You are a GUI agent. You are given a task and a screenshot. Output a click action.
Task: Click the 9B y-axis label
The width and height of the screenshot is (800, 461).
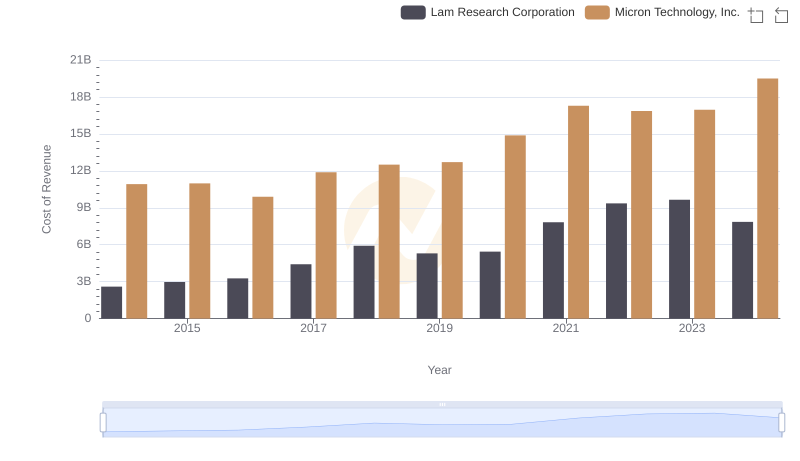pos(84,208)
